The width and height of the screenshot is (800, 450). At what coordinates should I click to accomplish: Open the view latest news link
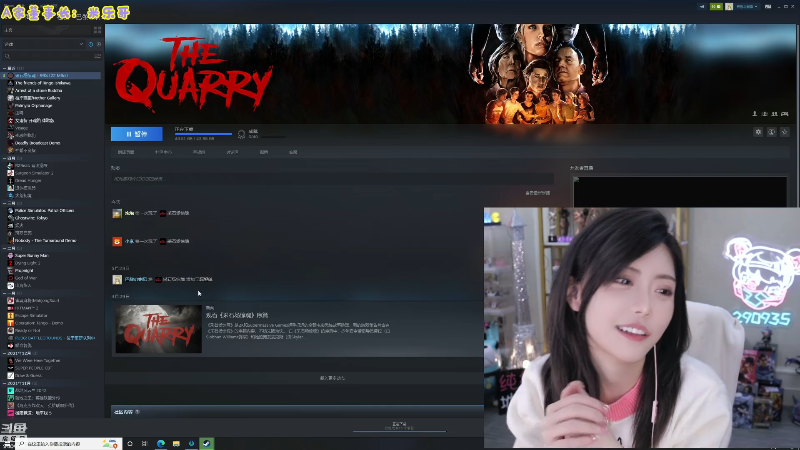coord(538,193)
